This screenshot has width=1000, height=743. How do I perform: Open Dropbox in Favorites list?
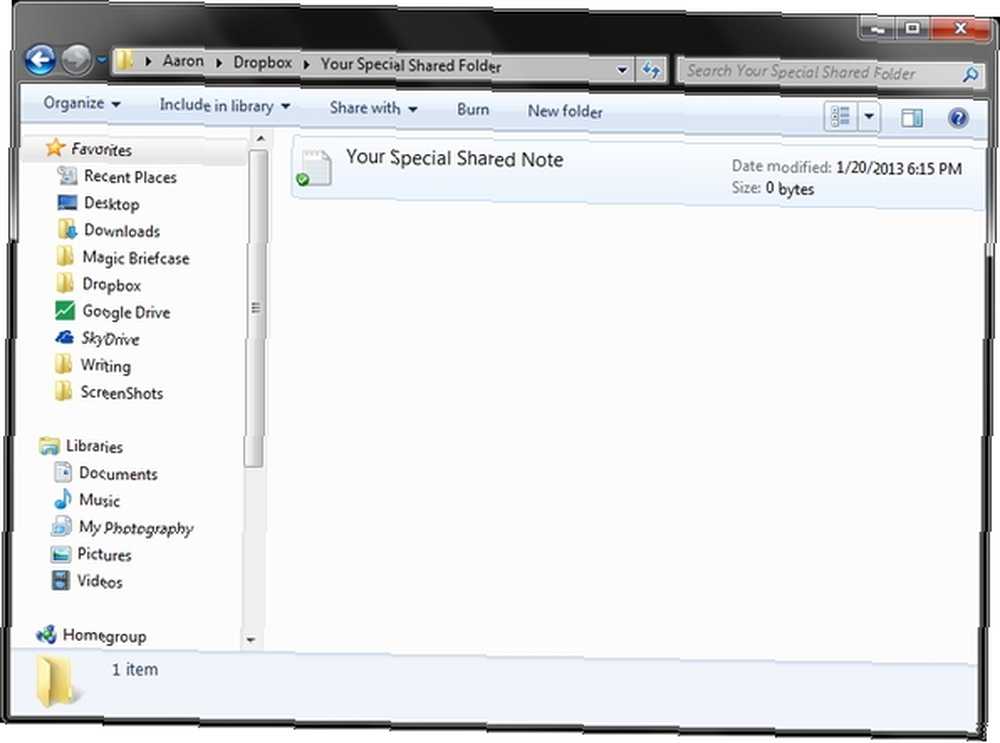112,284
